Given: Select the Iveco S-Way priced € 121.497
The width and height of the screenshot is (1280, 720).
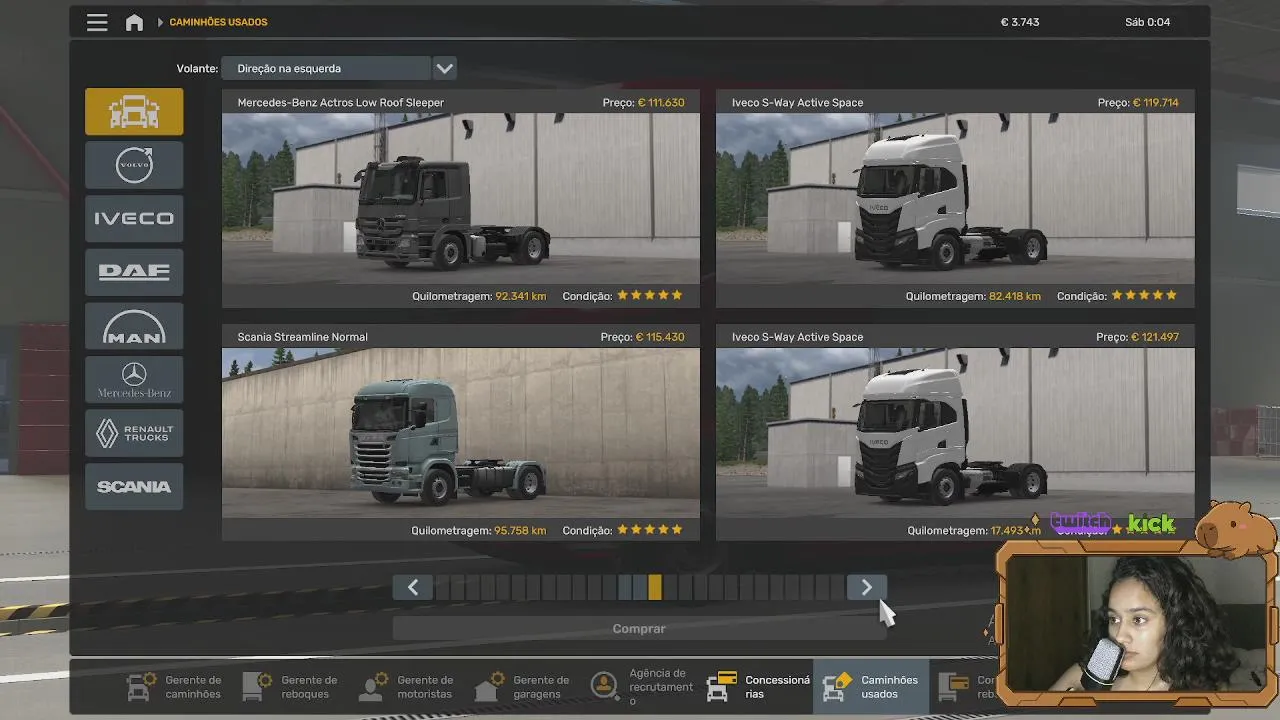Looking at the screenshot, I should (955, 433).
